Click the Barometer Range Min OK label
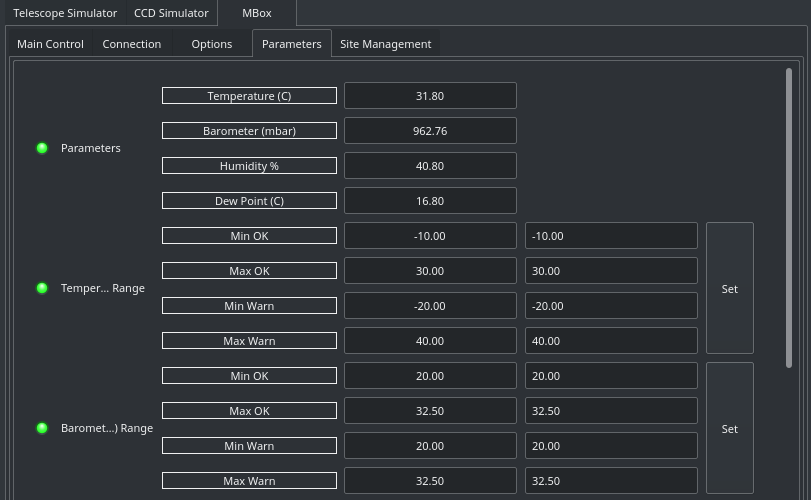The width and height of the screenshot is (811, 500). tap(249, 376)
